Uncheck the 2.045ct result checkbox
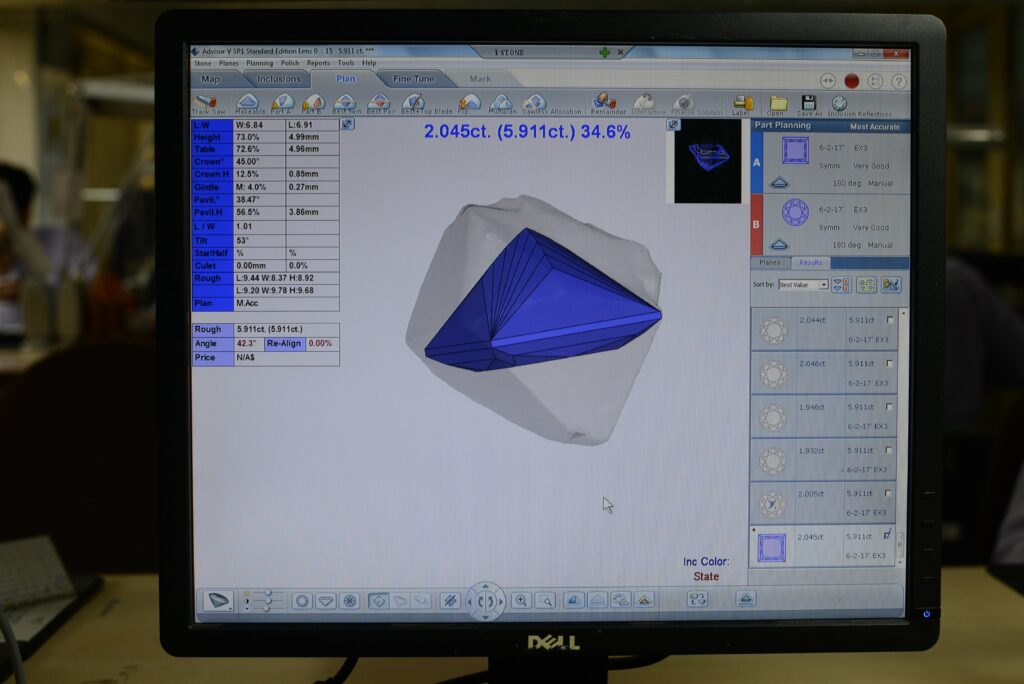Viewport: 1024px width, 684px height. 889,536
